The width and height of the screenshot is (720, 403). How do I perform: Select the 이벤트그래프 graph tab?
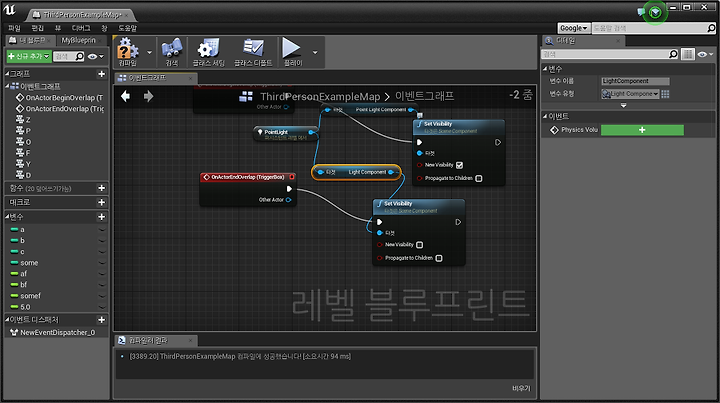(155, 78)
